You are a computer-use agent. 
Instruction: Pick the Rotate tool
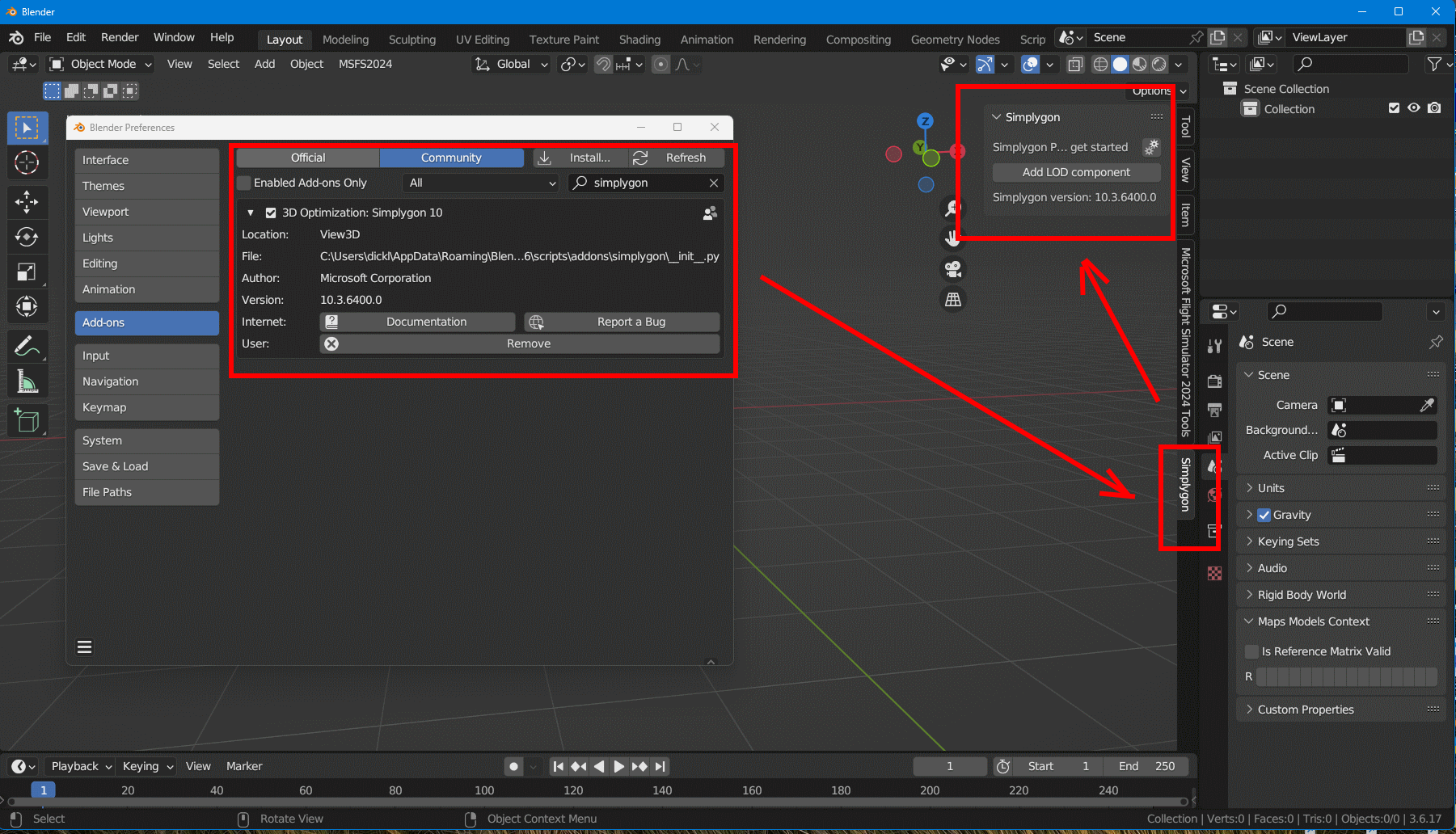pyautogui.click(x=27, y=237)
